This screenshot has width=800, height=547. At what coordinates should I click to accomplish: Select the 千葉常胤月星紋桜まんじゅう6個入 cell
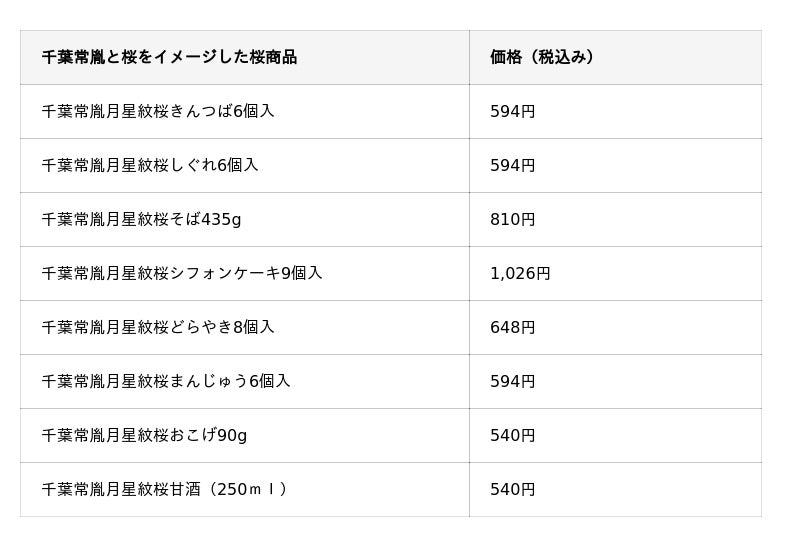pyautogui.click(x=166, y=381)
